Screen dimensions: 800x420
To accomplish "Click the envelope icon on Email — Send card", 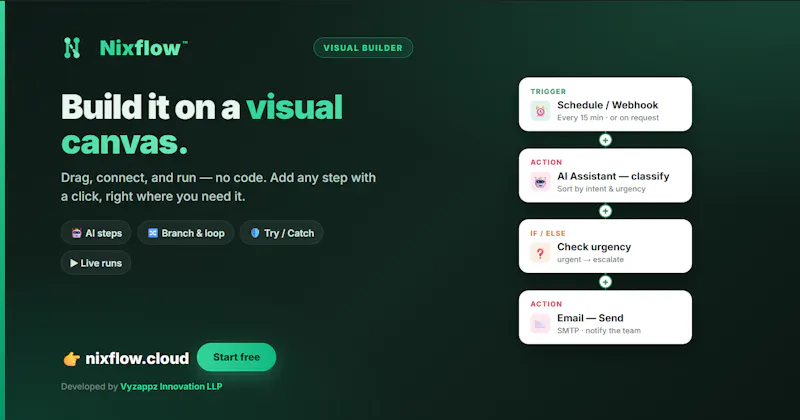I will pos(540,324).
